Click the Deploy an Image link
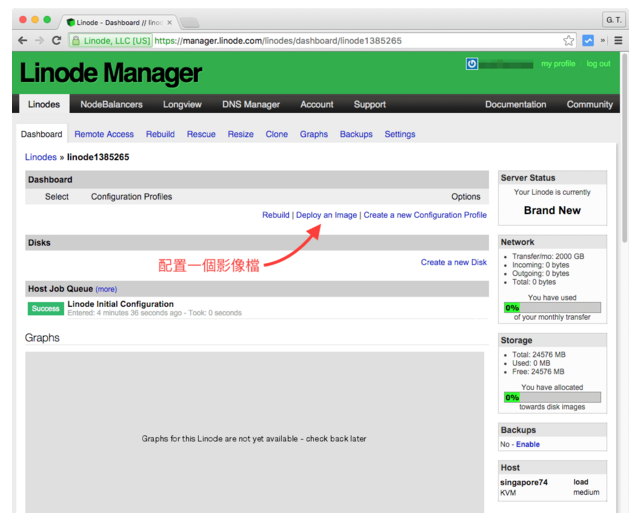The width and height of the screenshot is (637, 524). tap(326, 215)
